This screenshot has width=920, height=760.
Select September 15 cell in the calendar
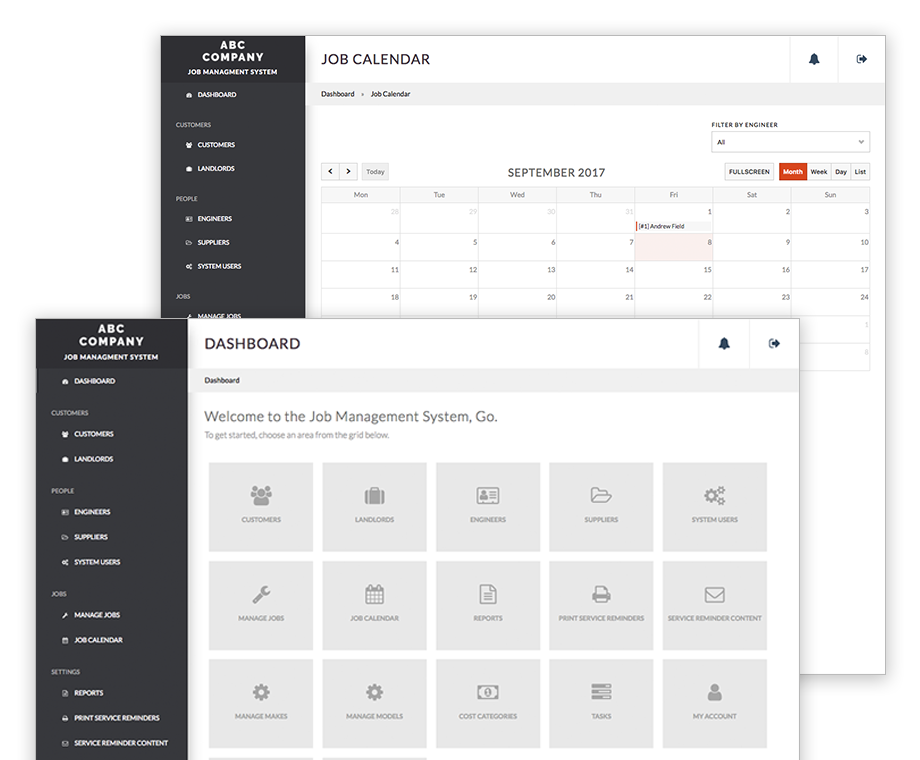click(x=674, y=275)
